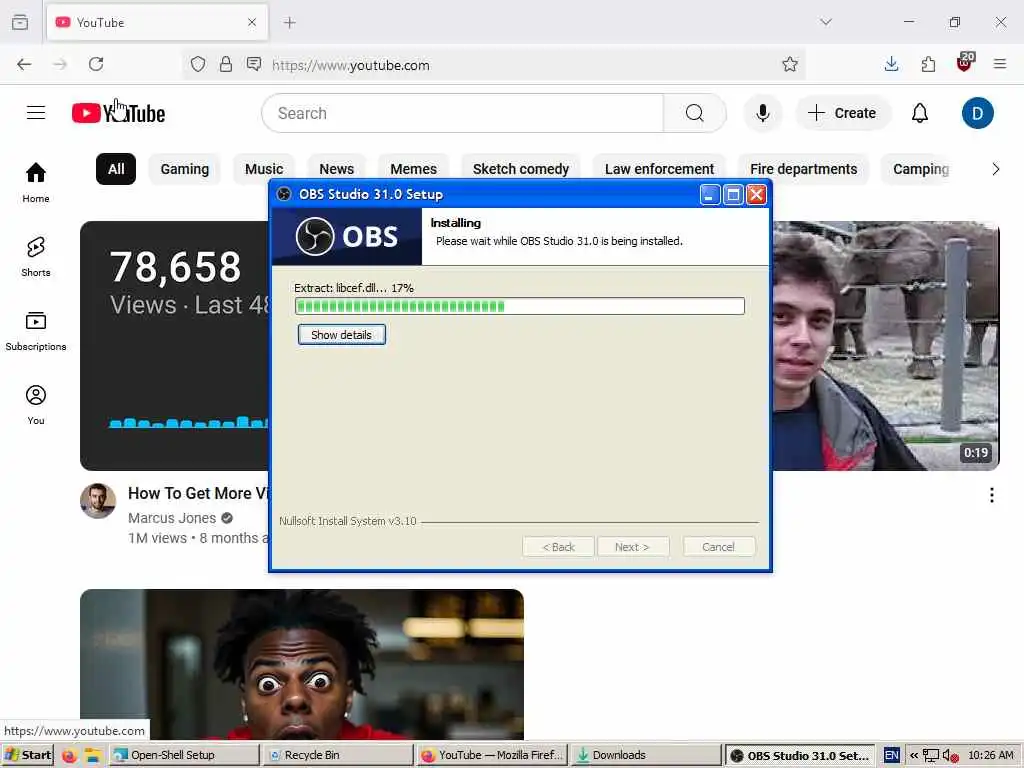Screen dimensions: 1024x768
Task: Open Marcus Jones channel link
Action: pyautogui.click(x=172, y=518)
